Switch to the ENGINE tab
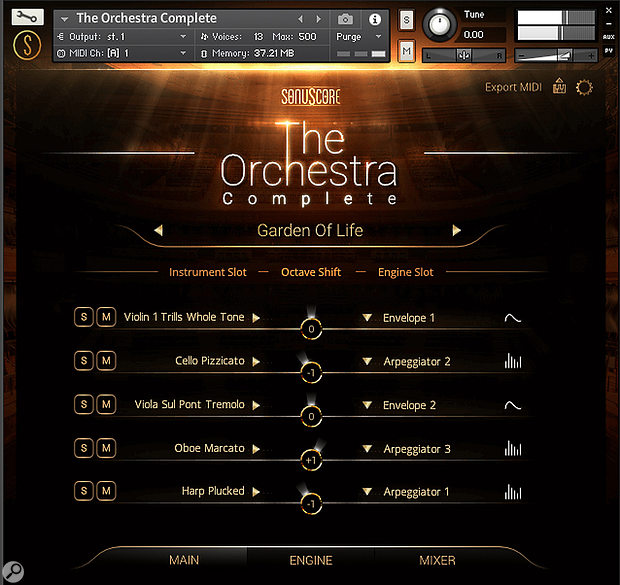Screen dimensions: 620x585 coord(311,560)
